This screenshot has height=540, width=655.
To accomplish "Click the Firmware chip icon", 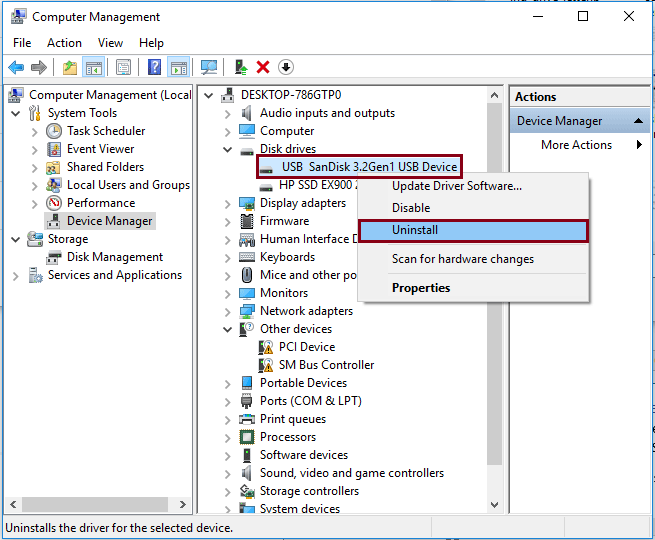I will pos(247,221).
